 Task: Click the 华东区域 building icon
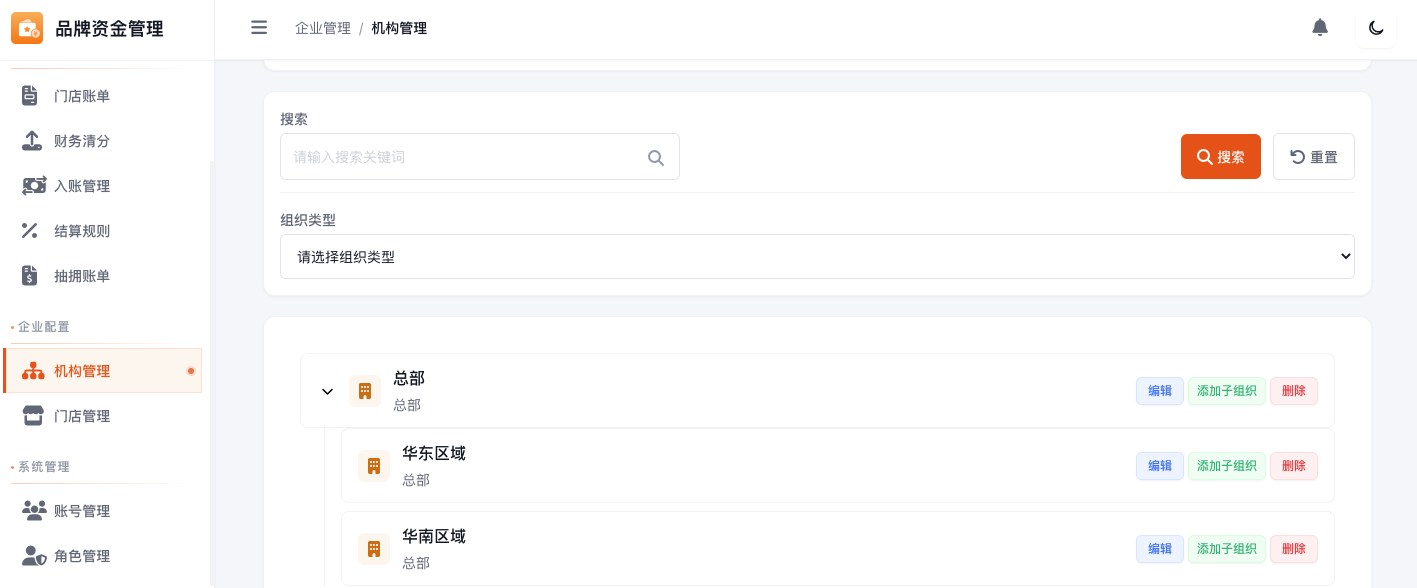tap(374, 466)
